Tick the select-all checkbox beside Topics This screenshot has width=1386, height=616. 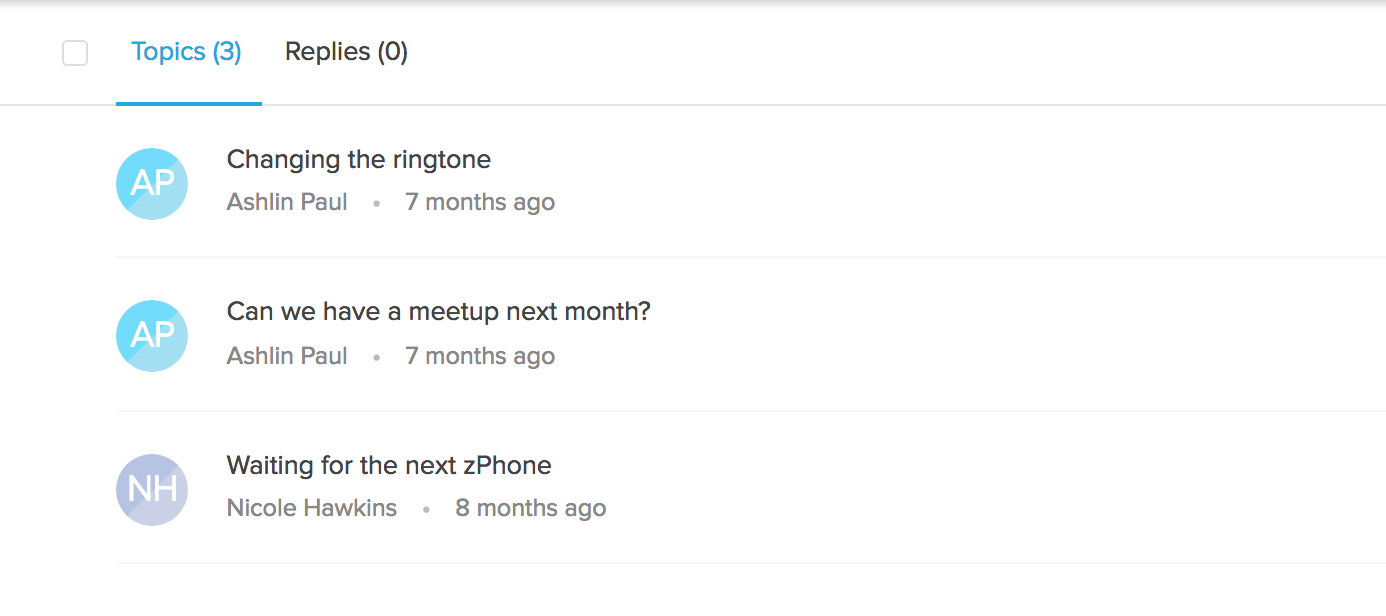tap(75, 53)
